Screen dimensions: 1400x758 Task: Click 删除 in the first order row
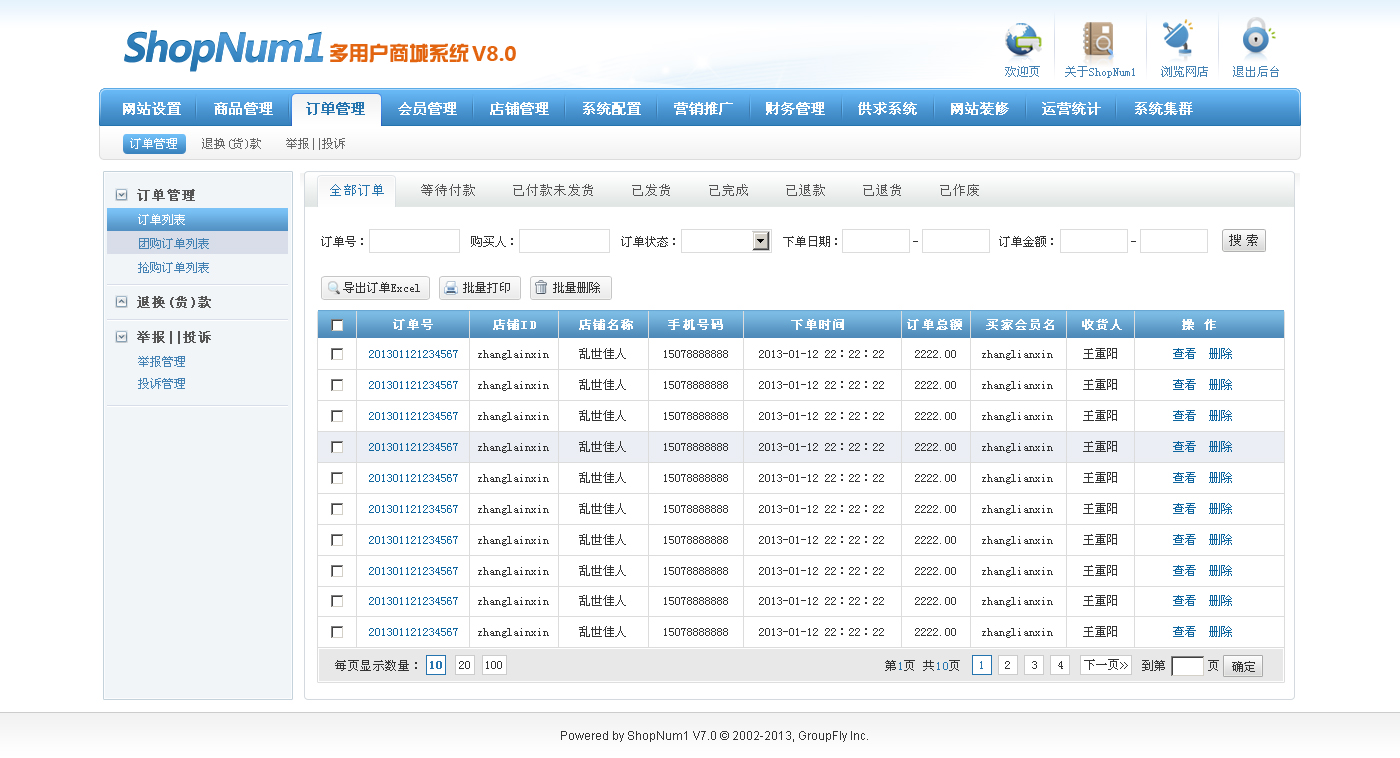click(1220, 354)
